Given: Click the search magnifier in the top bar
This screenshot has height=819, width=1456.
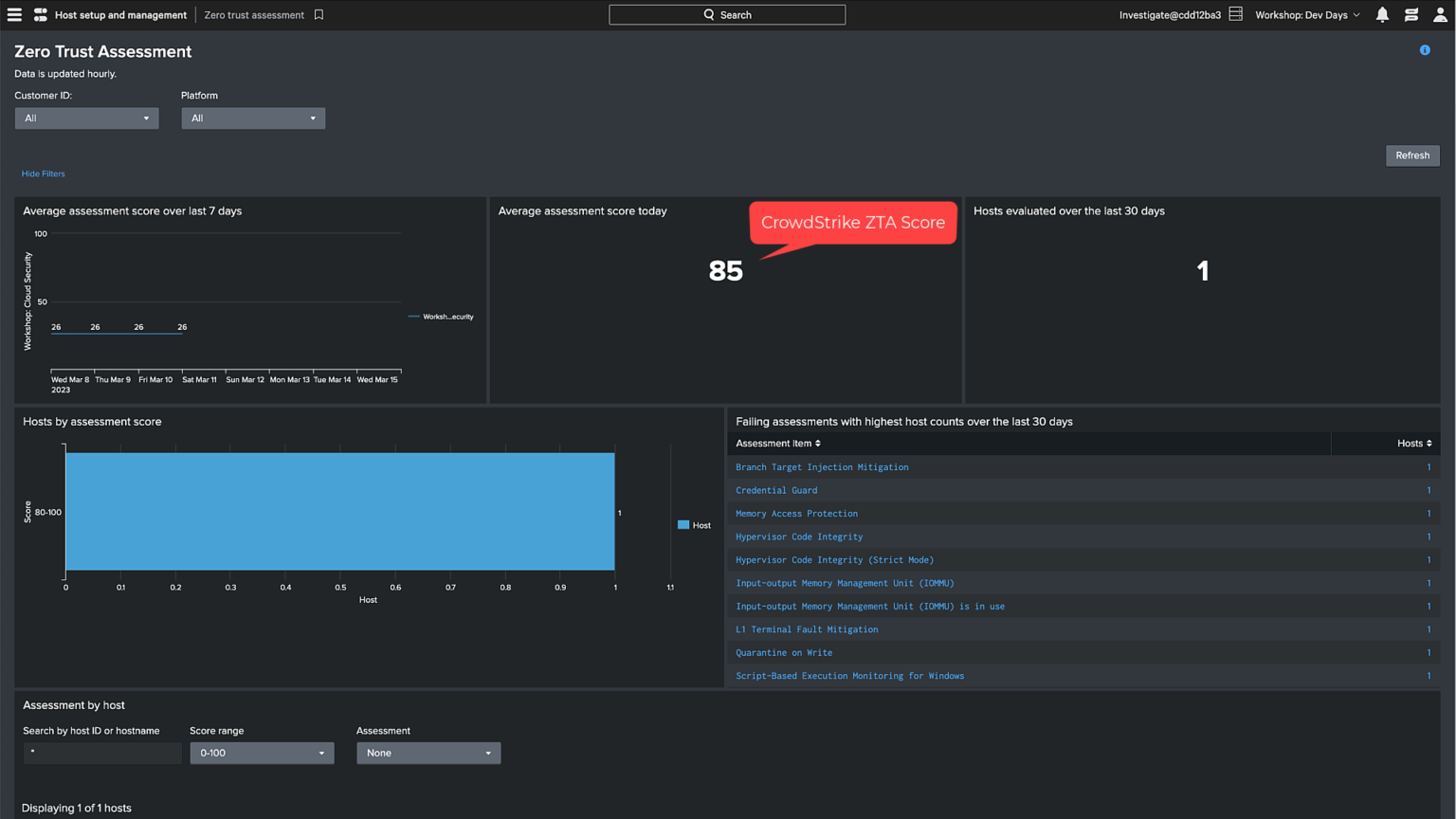Looking at the screenshot, I should pyautogui.click(x=708, y=14).
